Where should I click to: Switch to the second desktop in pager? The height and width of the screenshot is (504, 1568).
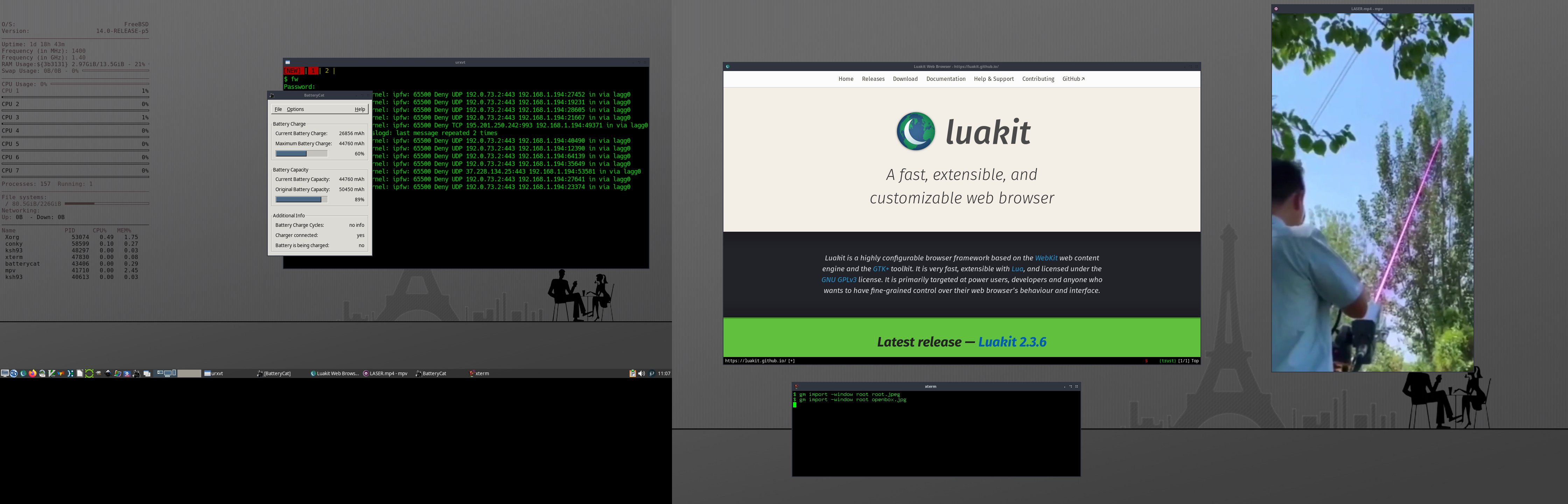click(x=189, y=373)
